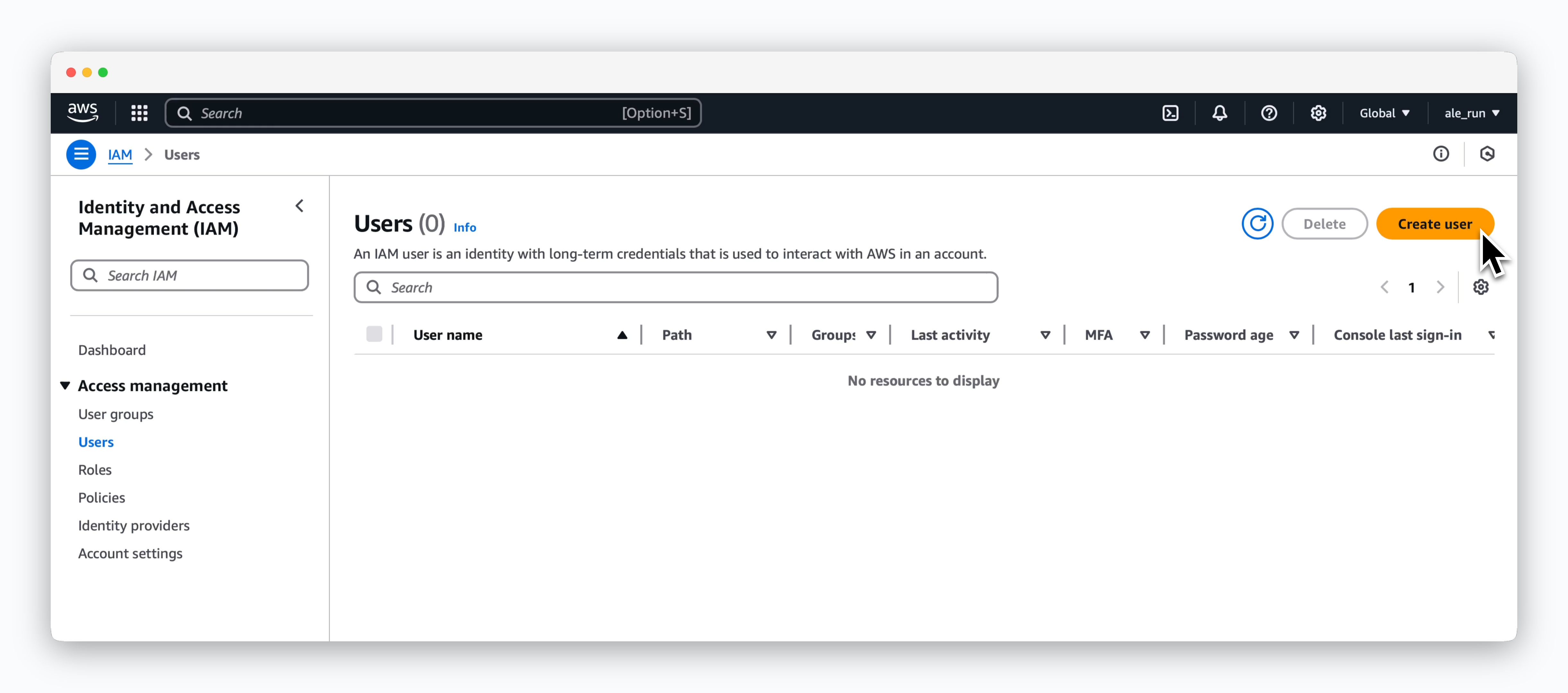
Task: Click the macOS green fullscreen window button
Action: click(x=103, y=73)
